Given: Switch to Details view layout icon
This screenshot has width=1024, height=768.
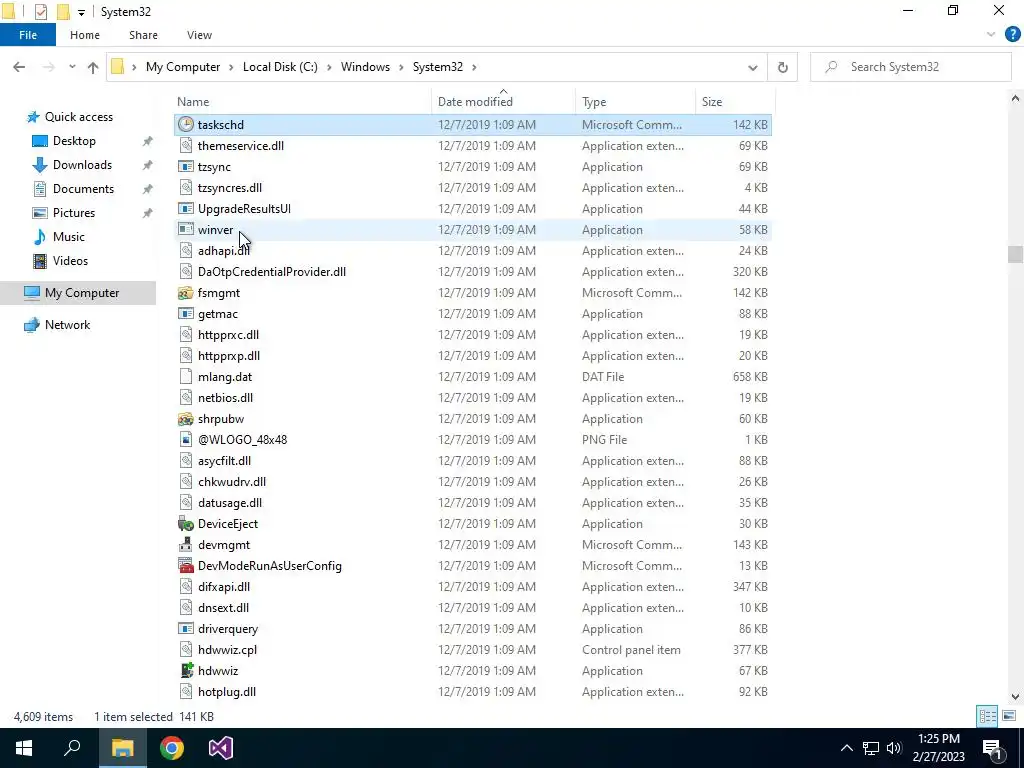Looking at the screenshot, I should (987, 716).
